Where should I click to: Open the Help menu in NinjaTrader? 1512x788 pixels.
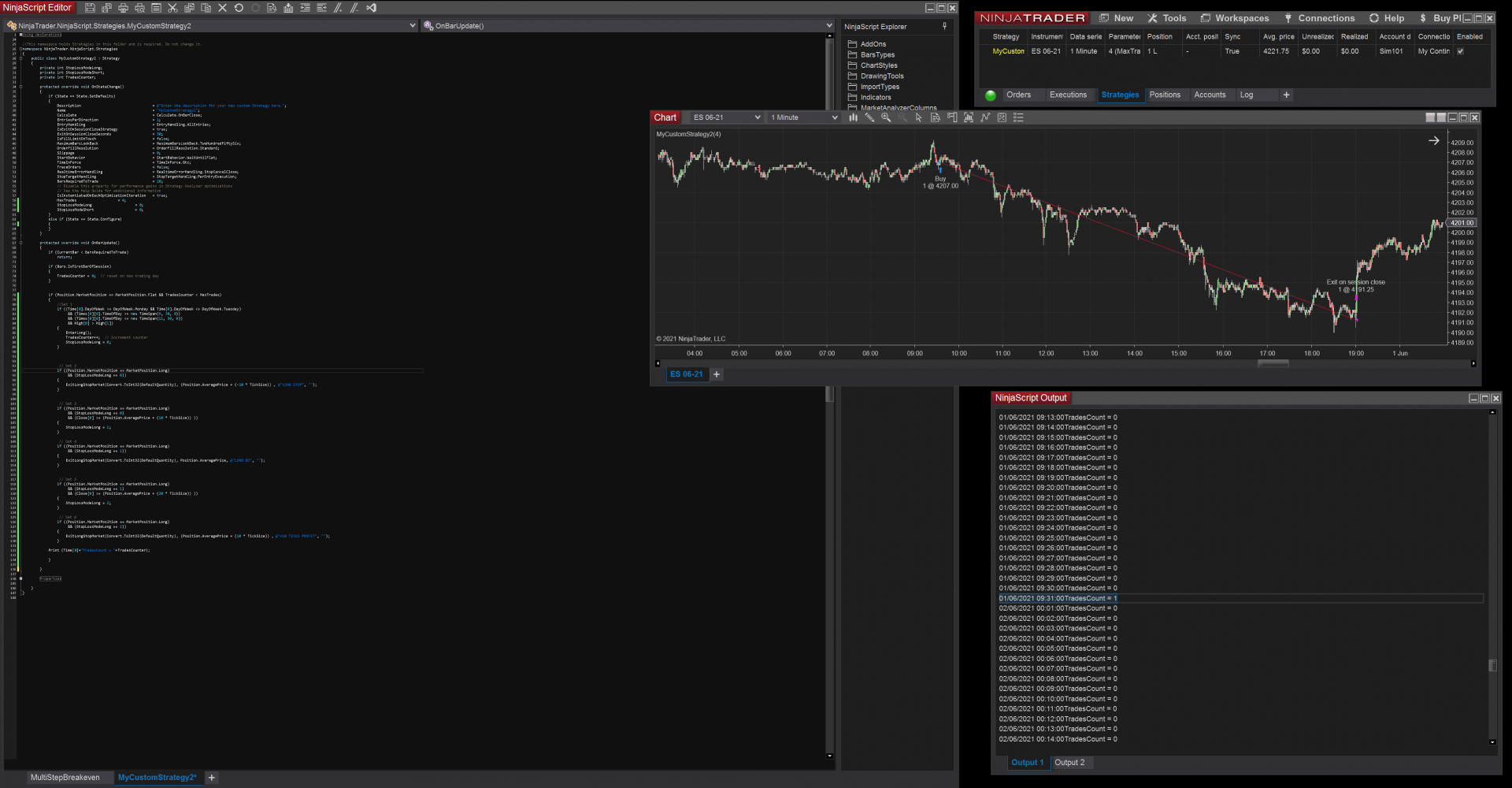(x=1387, y=18)
